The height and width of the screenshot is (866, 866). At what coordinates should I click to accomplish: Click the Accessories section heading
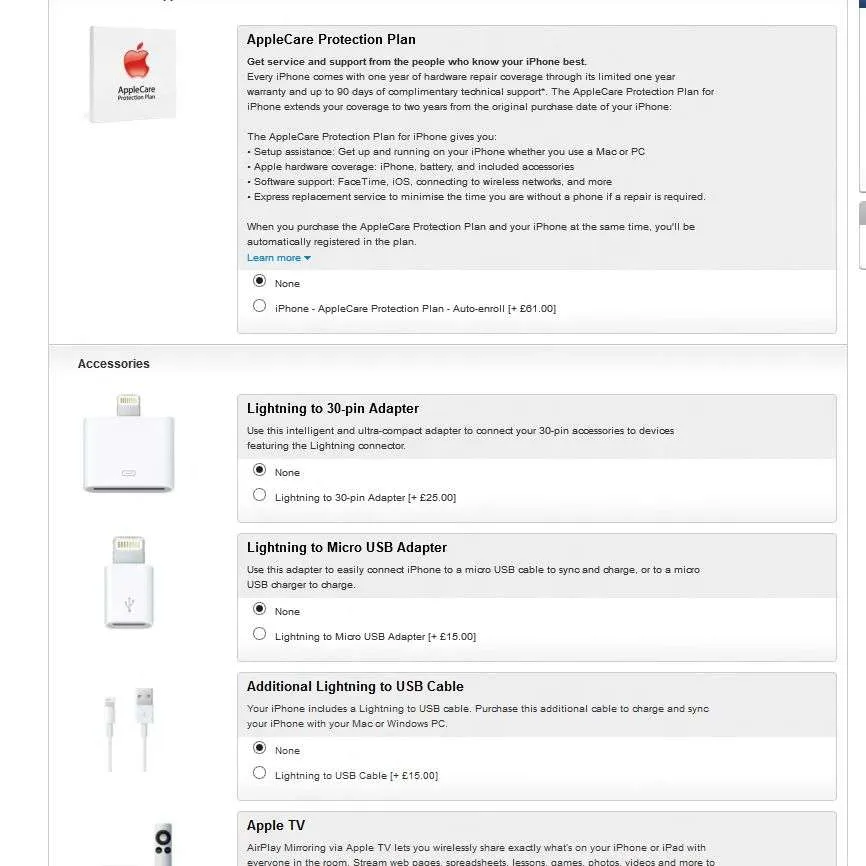coord(114,363)
